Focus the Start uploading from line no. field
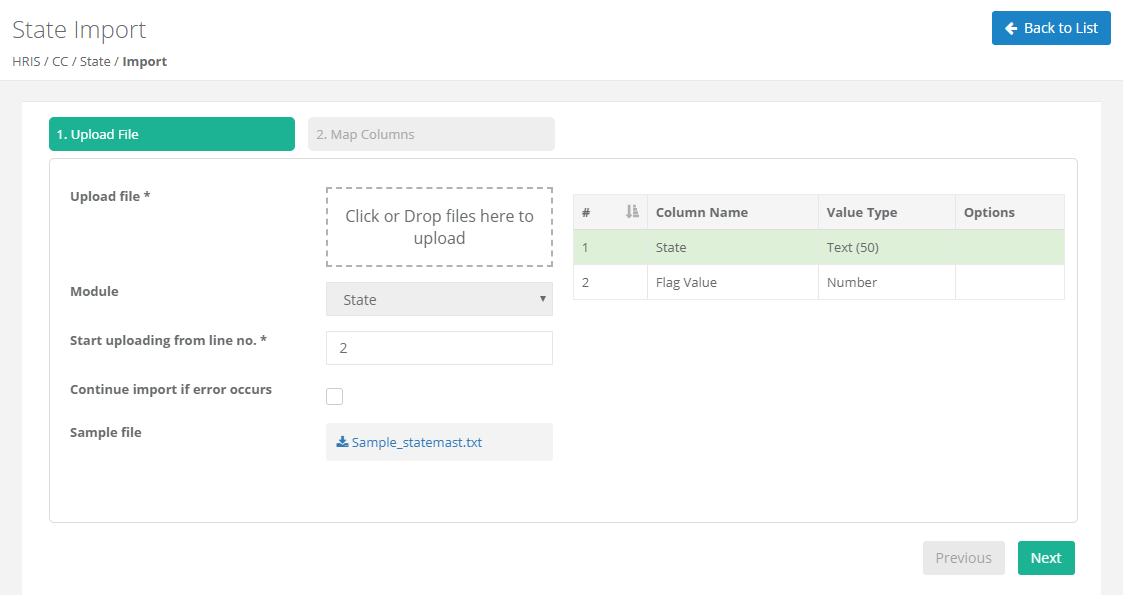The width and height of the screenshot is (1123, 595). coord(439,348)
